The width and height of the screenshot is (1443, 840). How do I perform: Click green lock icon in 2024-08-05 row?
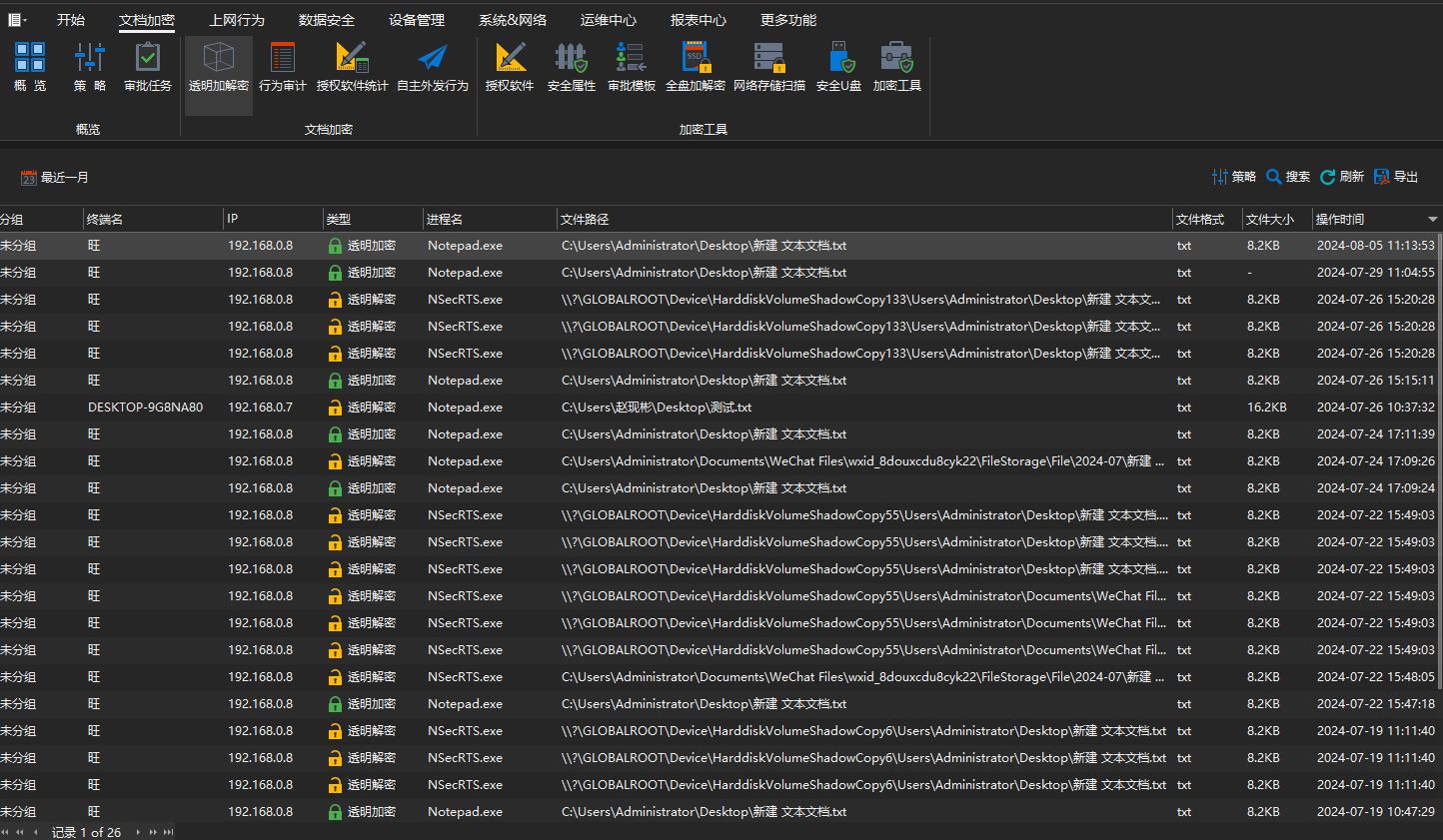[x=335, y=246]
